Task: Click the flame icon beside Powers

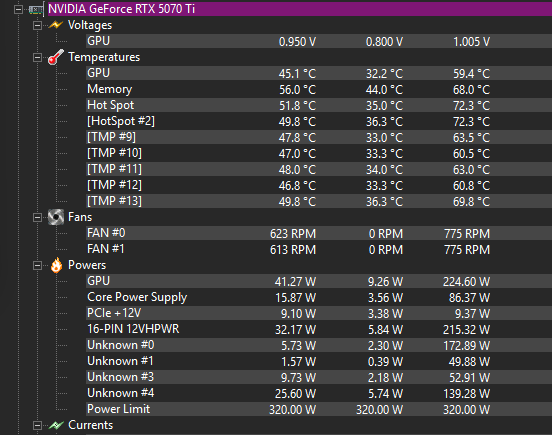Action: 56,265
